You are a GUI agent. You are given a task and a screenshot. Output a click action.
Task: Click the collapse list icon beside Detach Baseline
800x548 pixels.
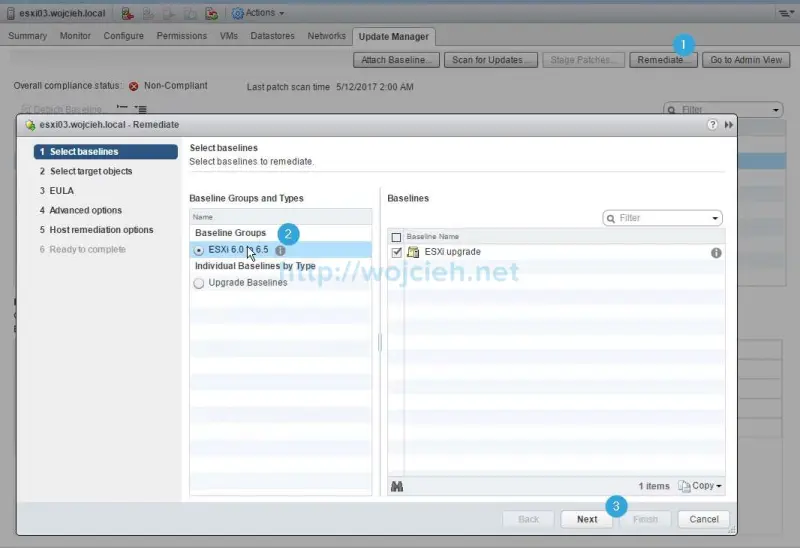122,108
